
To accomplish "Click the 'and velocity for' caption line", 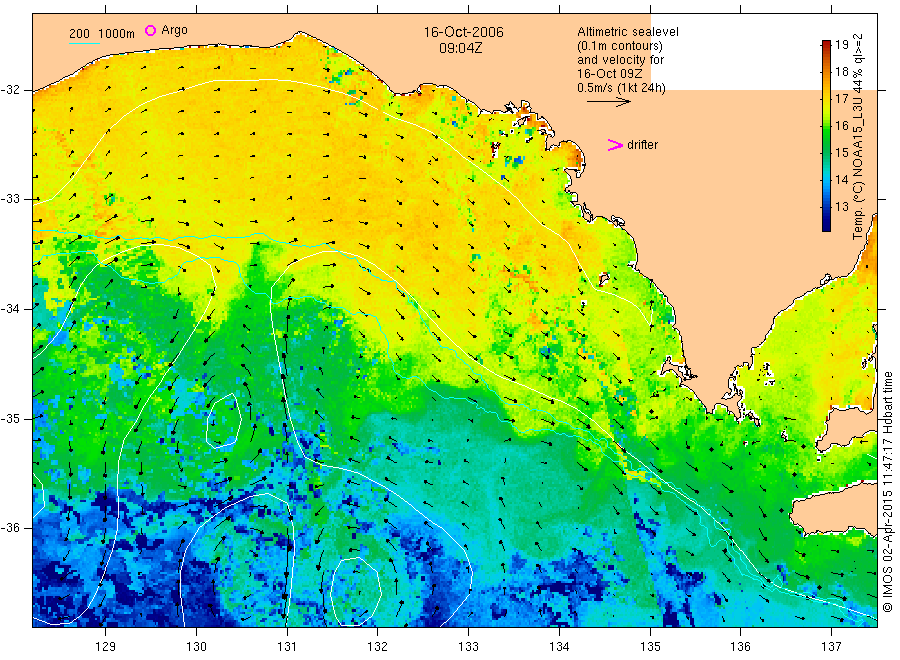I will pos(620,60).
